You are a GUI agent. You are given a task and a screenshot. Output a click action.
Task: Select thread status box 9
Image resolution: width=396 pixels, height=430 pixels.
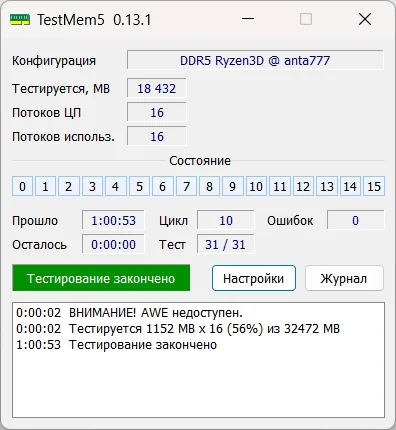(233, 186)
